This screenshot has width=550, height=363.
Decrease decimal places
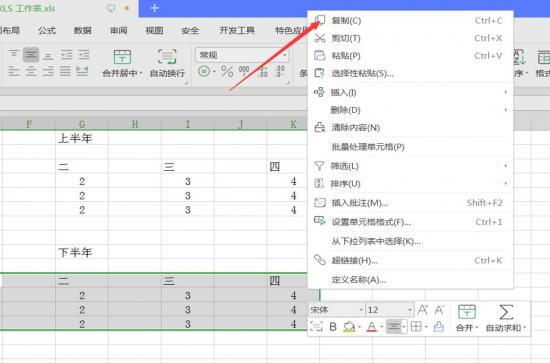[280, 71]
